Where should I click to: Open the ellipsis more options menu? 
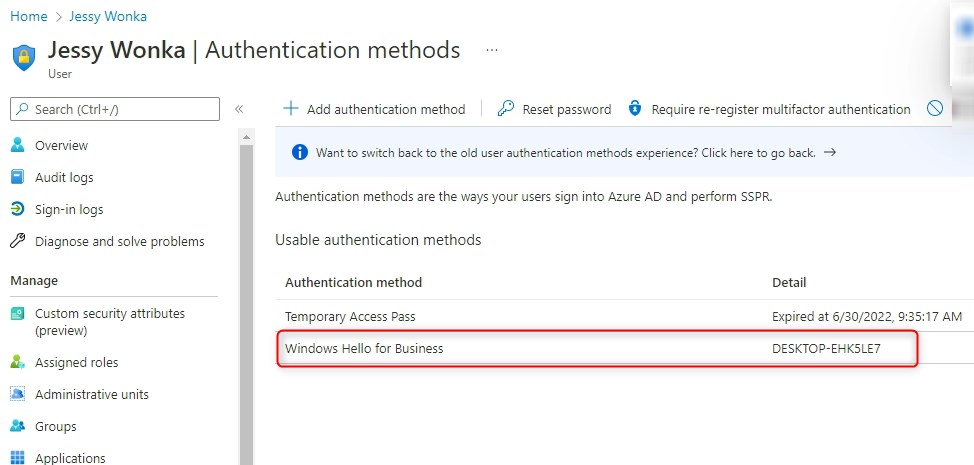pyautogui.click(x=491, y=50)
